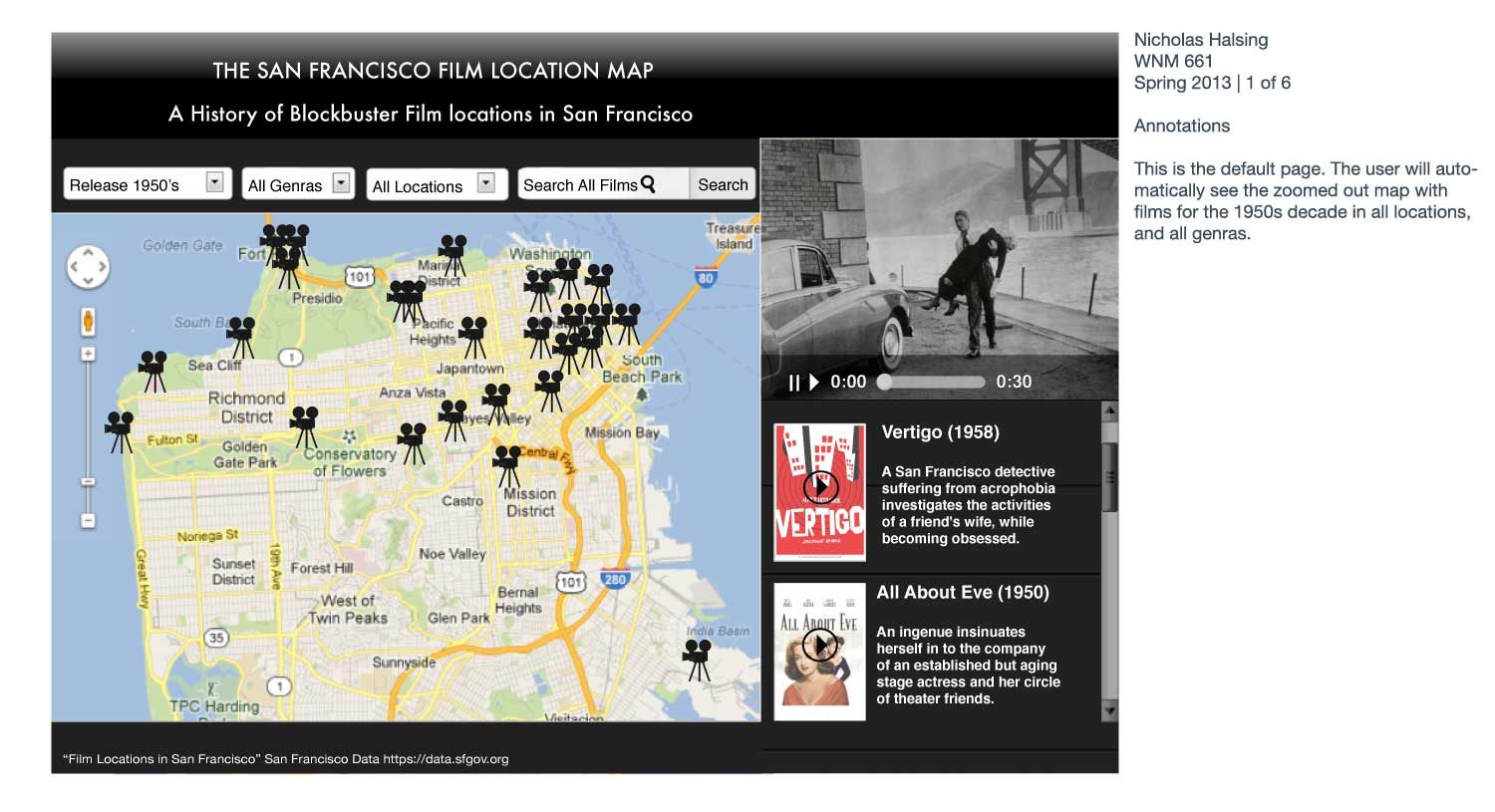Image resolution: width=1495 pixels, height=812 pixels.
Task: Click the Twin Peaks map label
Action: click(348, 609)
